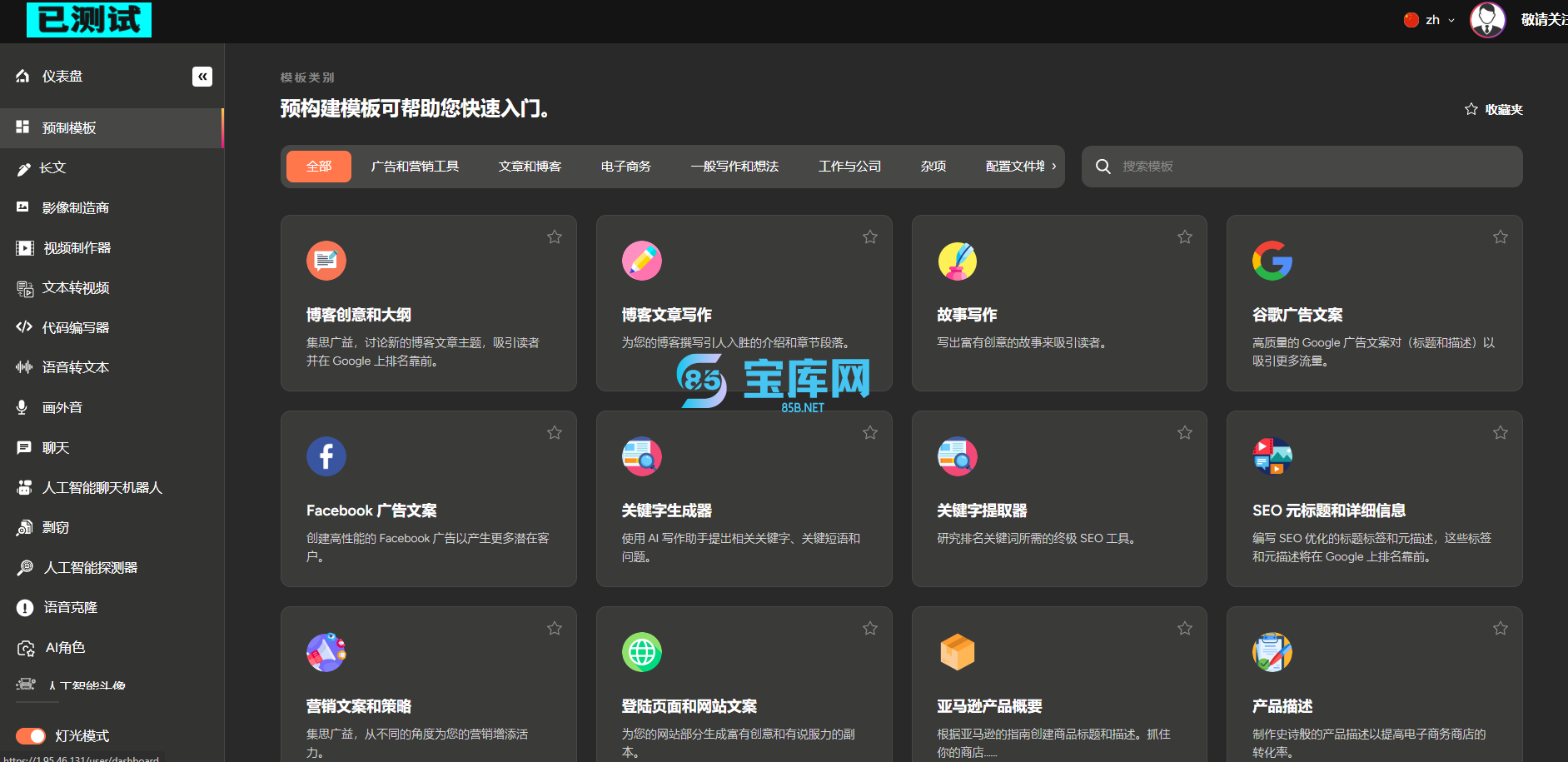This screenshot has height=762, width=1568.
Task: Star the 故事写作 template as favorite
Action: pyautogui.click(x=1185, y=237)
